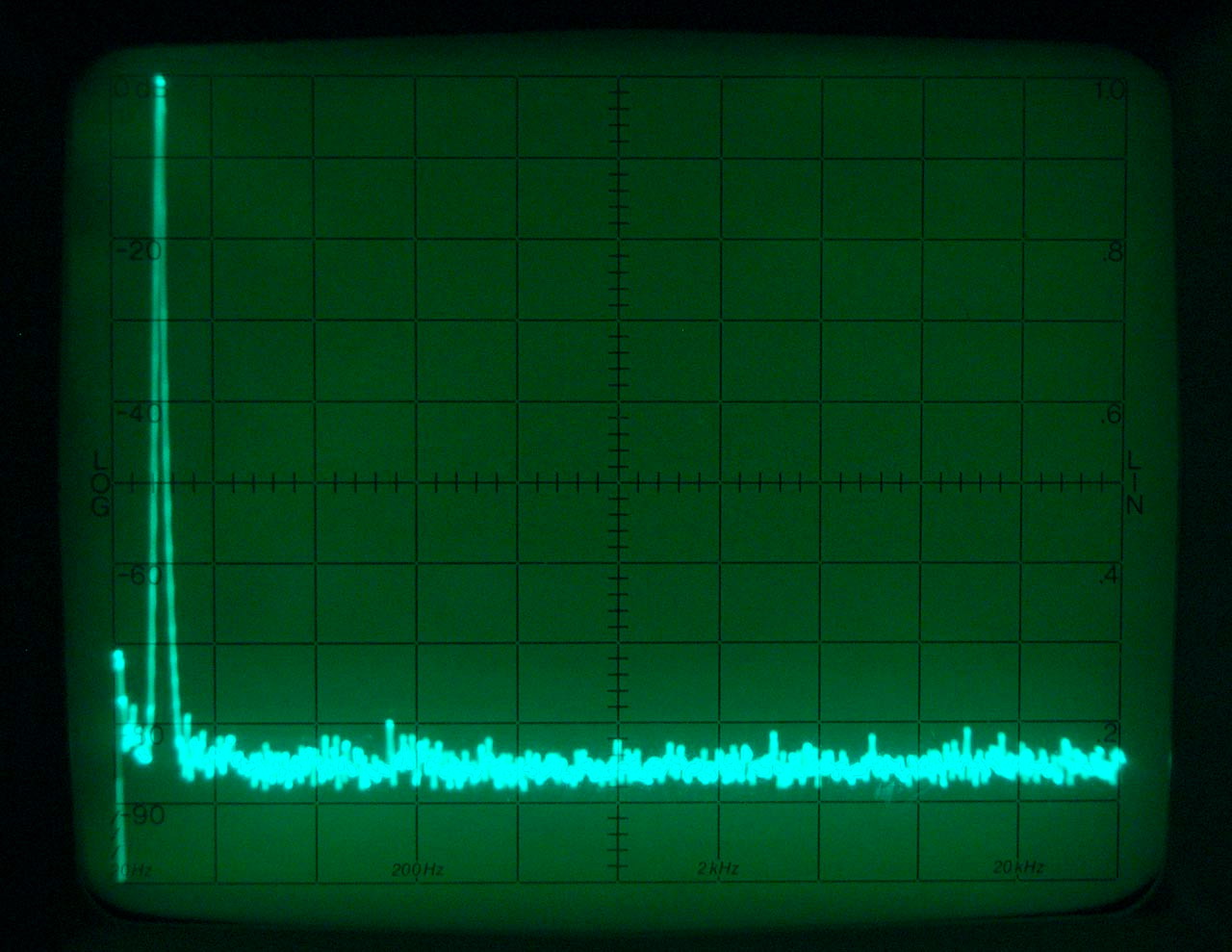This screenshot has width=1232, height=952.
Task: Click the top of the tall signal peak
Action: pyautogui.click(x=159, y=83)
